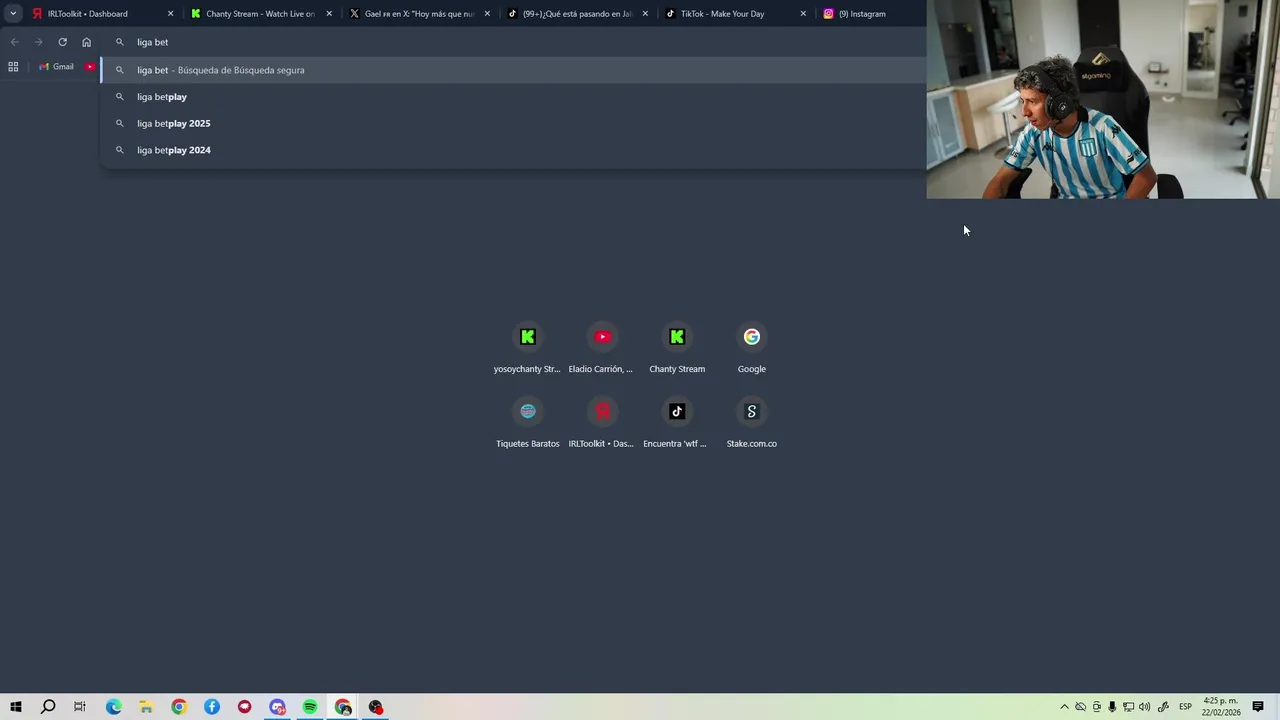The width and height of the screenshot is (1280, 720).
Task: Go forward with browser forward arrow
Action: click(38, 42)
